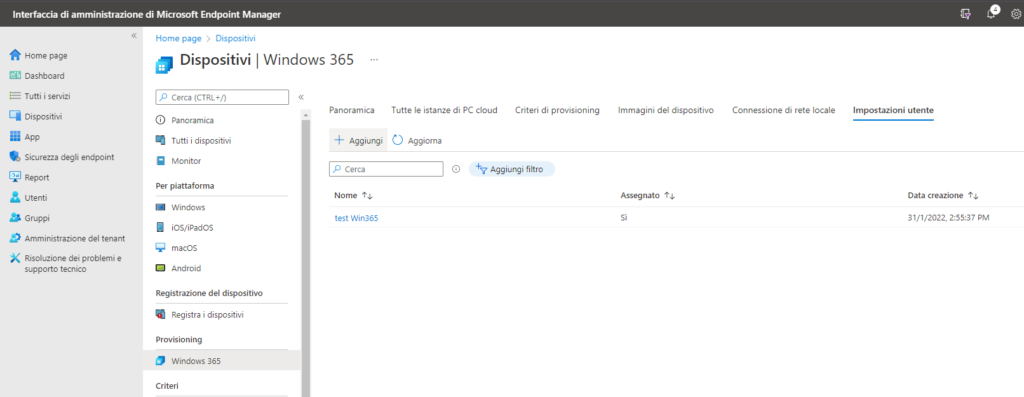
Task: Click the 31/1/2022, 2:55:37 PM date cell
Action: (x=949, y=218)
